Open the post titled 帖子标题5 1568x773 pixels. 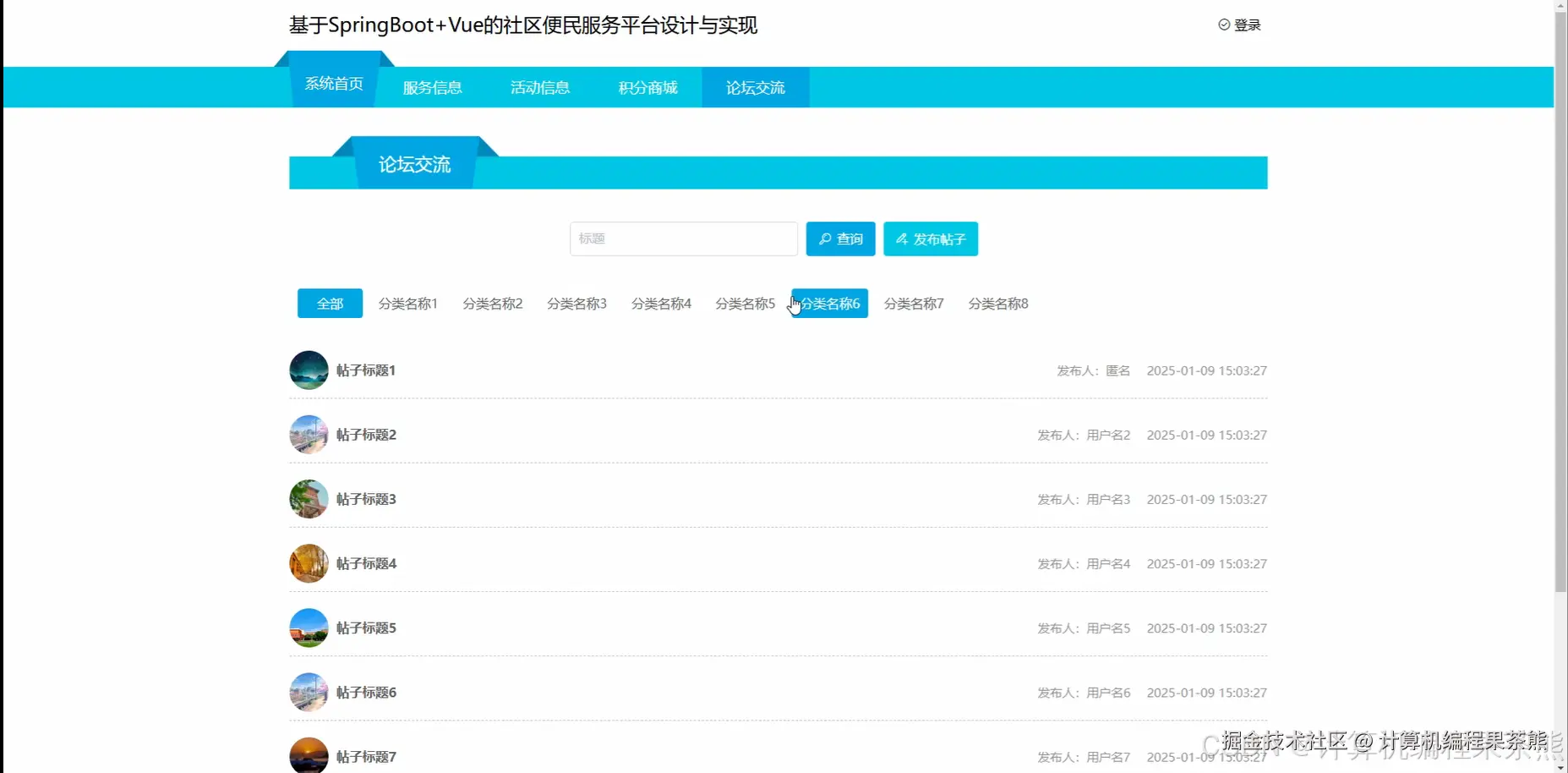tap(366, 628)
